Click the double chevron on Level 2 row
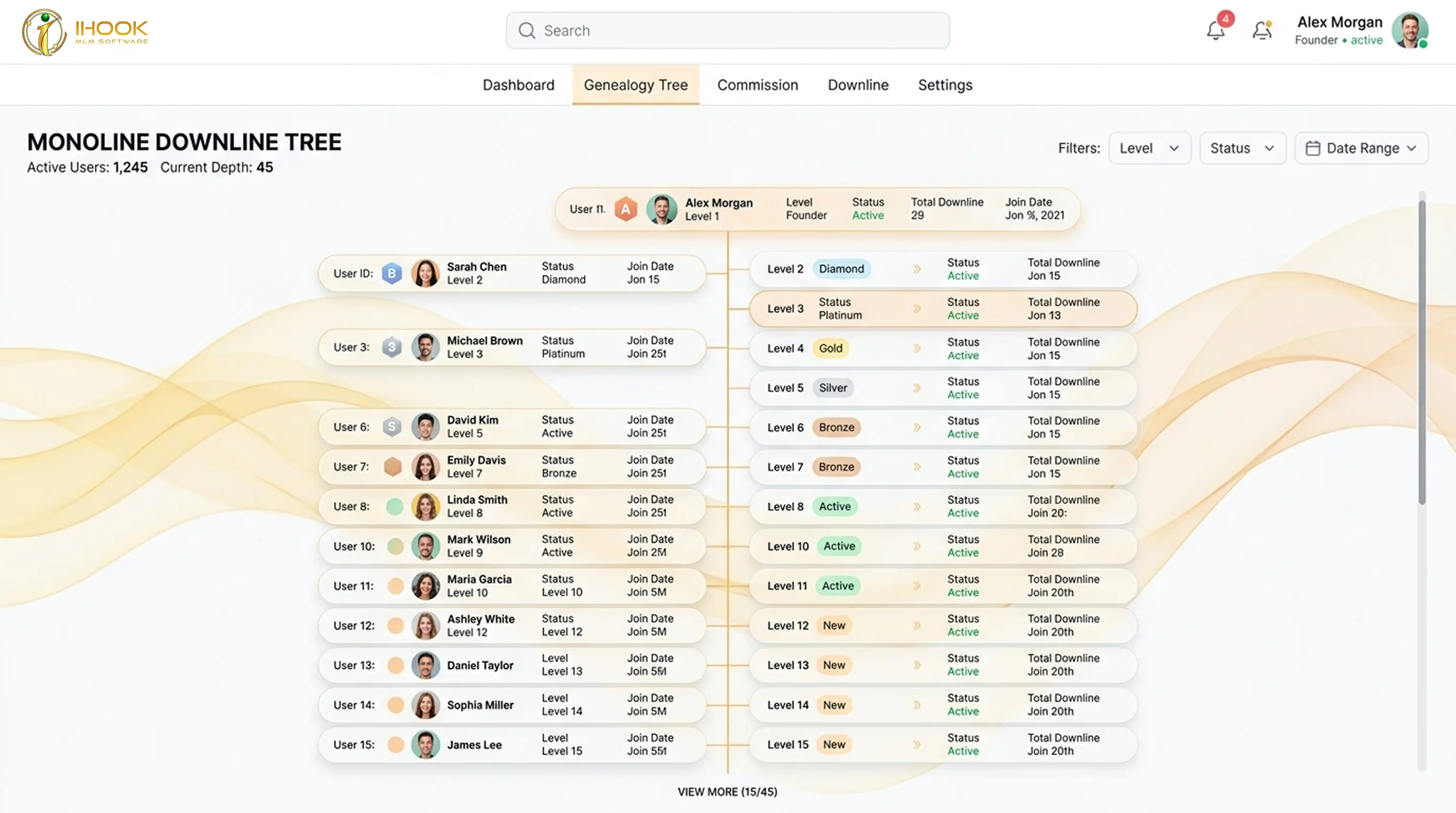The image size is (1456, 813). click(x=917, y=269)
